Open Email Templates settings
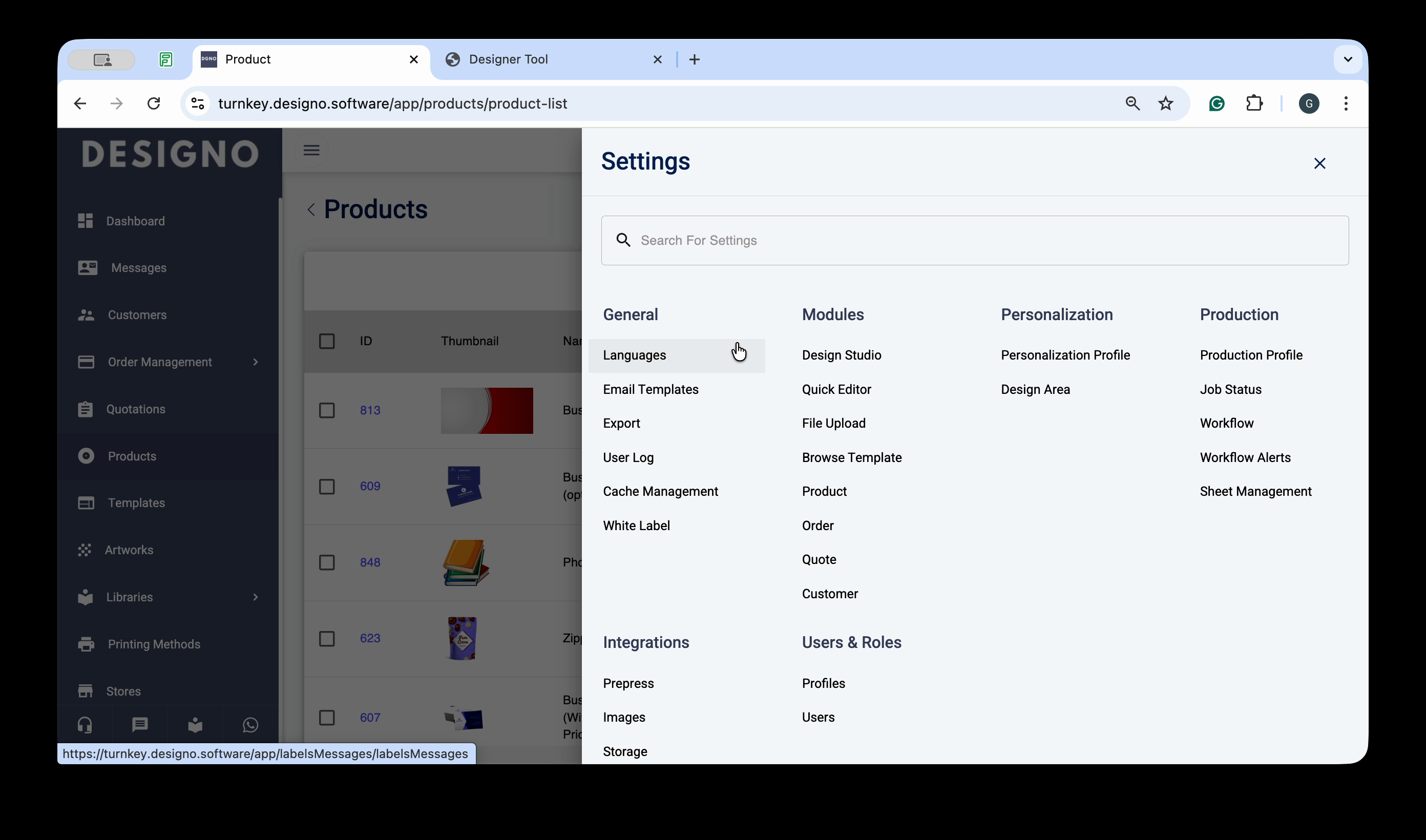The height and width of the screenshot is (840, 1426). pos(650,389)
